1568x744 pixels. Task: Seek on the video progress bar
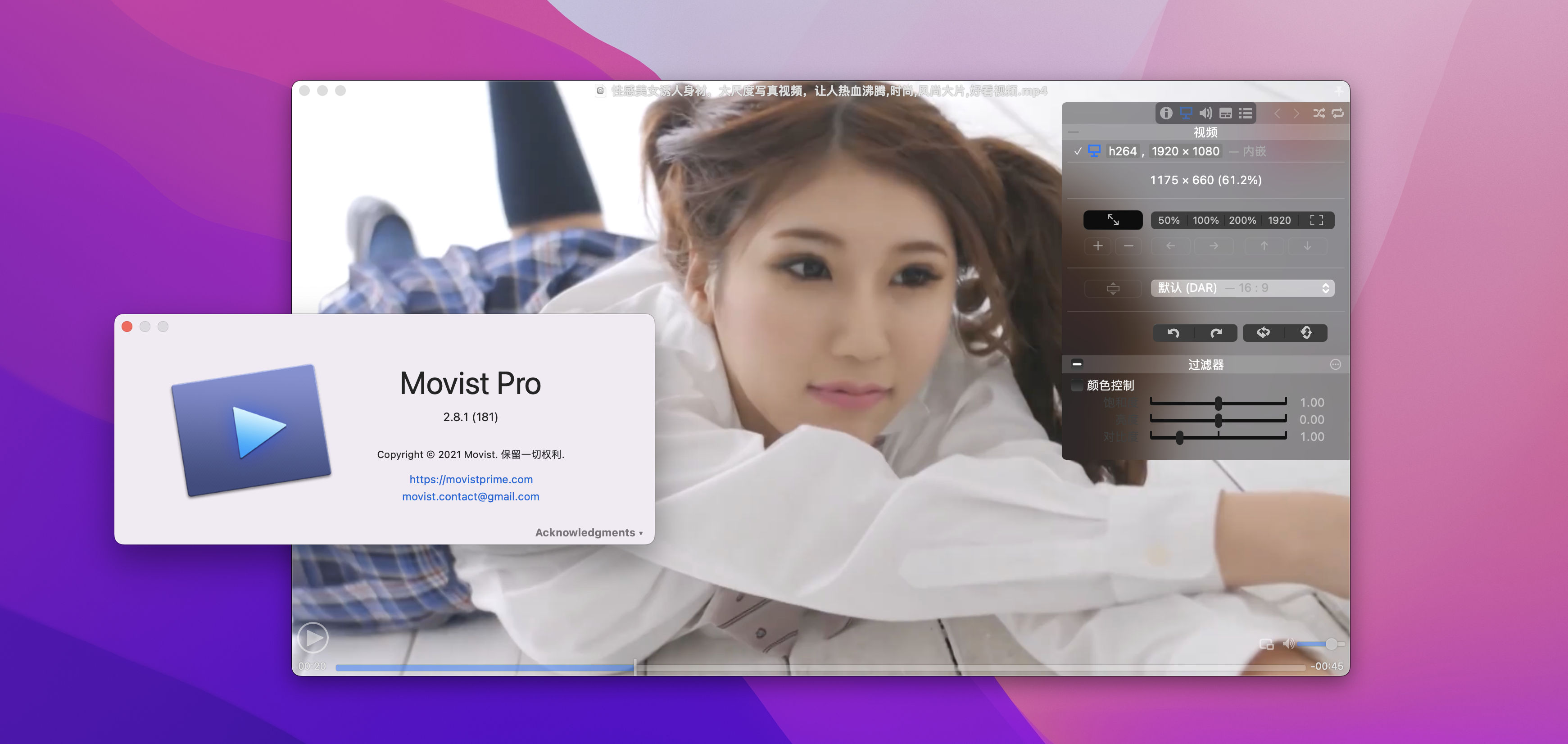pos(820,667)
